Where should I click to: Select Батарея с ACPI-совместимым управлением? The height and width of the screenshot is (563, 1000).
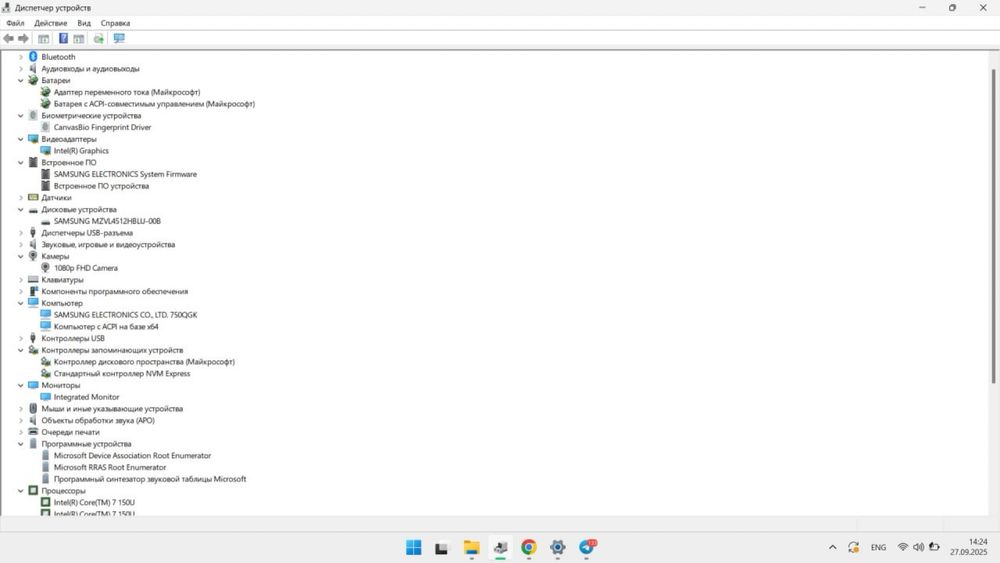point(154,104)
